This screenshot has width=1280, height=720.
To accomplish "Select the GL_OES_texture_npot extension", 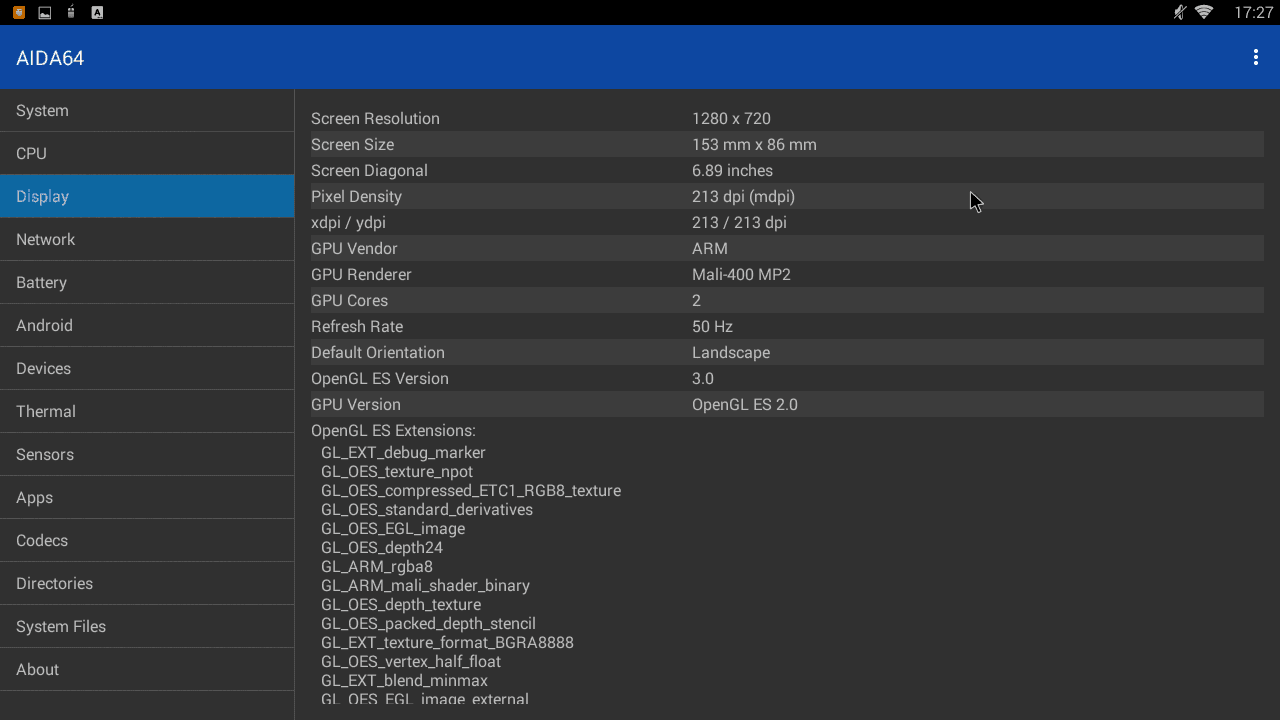I will [397, 472].
